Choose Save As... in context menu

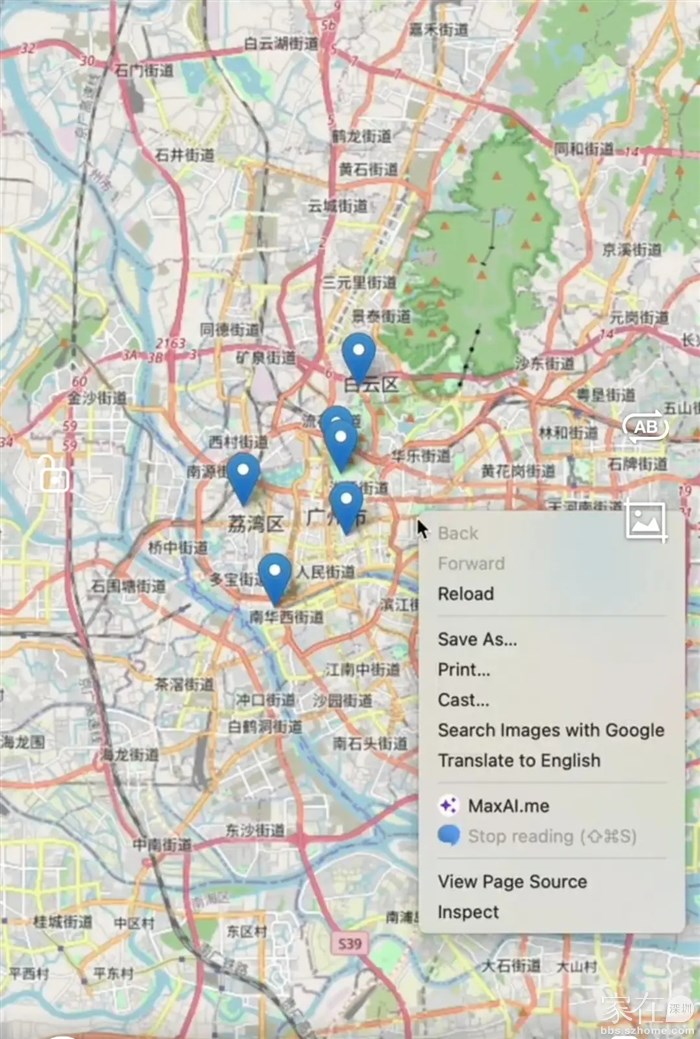pos(477,640)
